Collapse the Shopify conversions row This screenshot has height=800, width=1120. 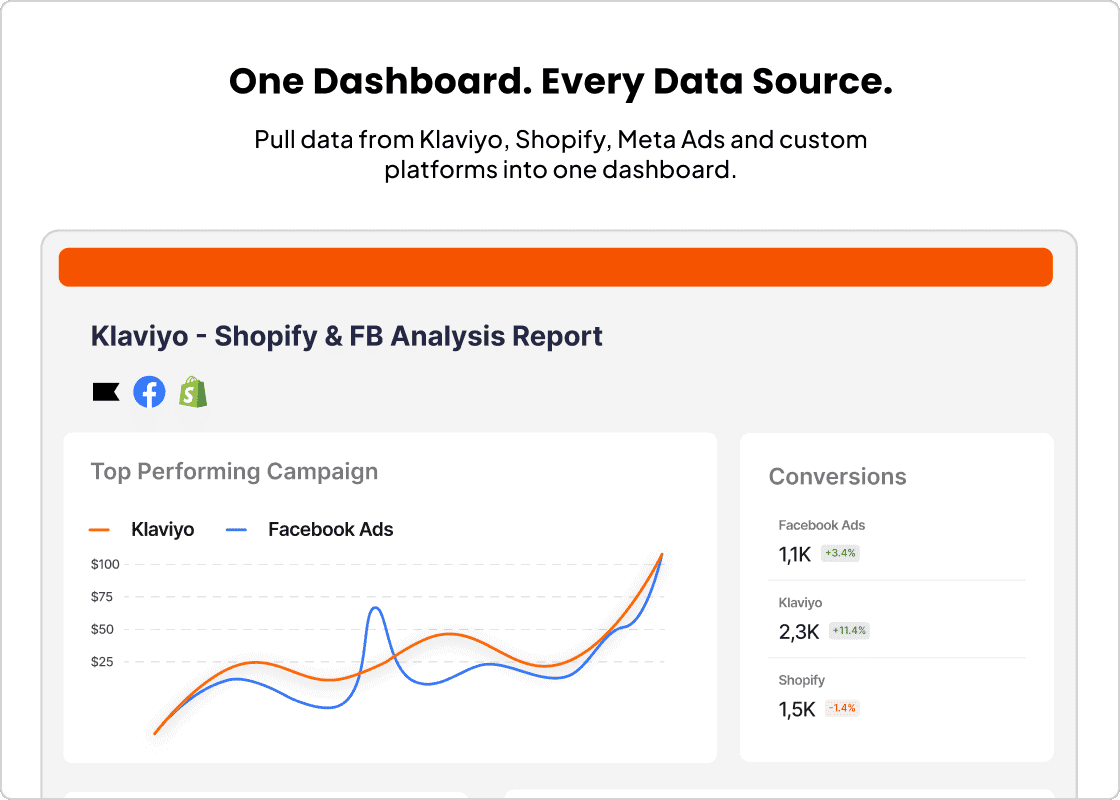click(802, 680)
